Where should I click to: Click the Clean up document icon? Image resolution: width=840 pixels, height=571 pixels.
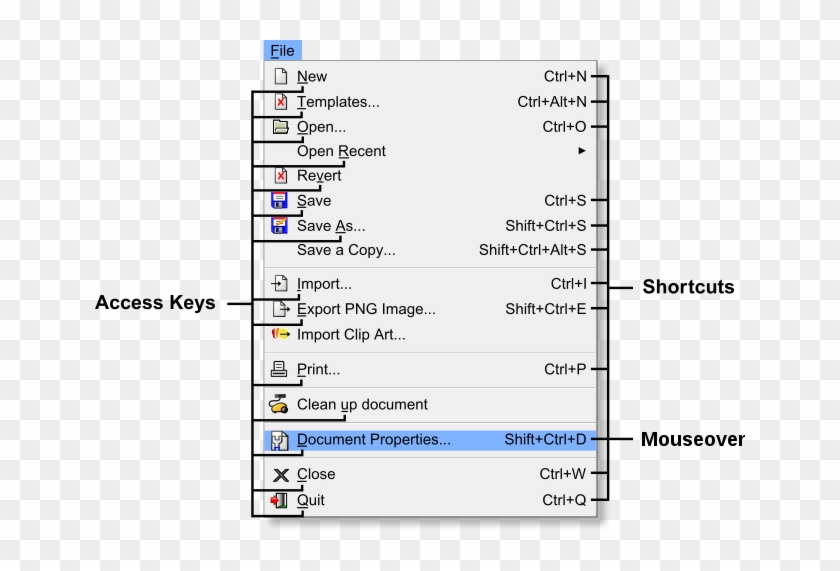tap(280, 405)
